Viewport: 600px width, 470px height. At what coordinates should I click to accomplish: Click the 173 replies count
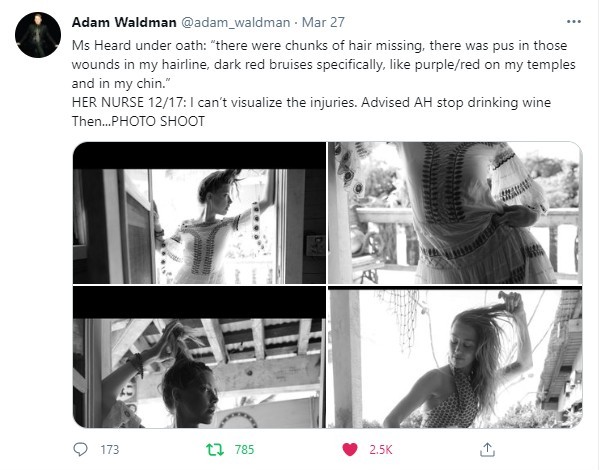[110, 449]
